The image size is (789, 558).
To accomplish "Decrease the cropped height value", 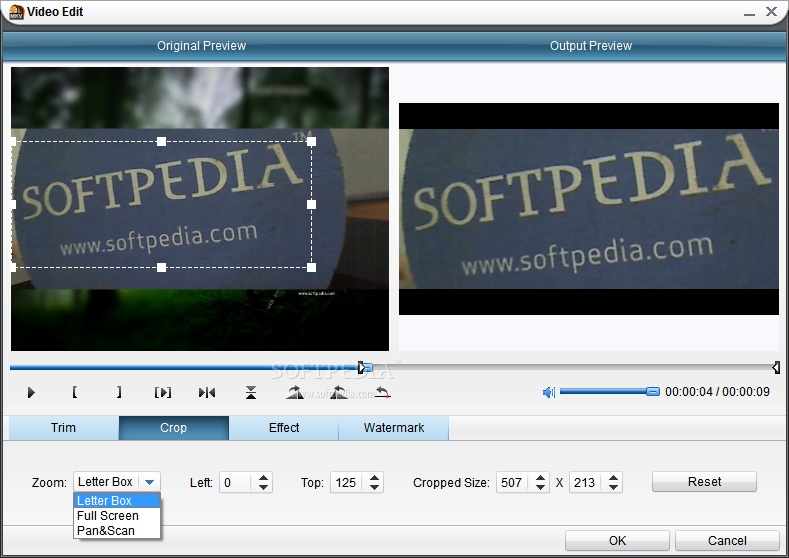I will 613,488.
